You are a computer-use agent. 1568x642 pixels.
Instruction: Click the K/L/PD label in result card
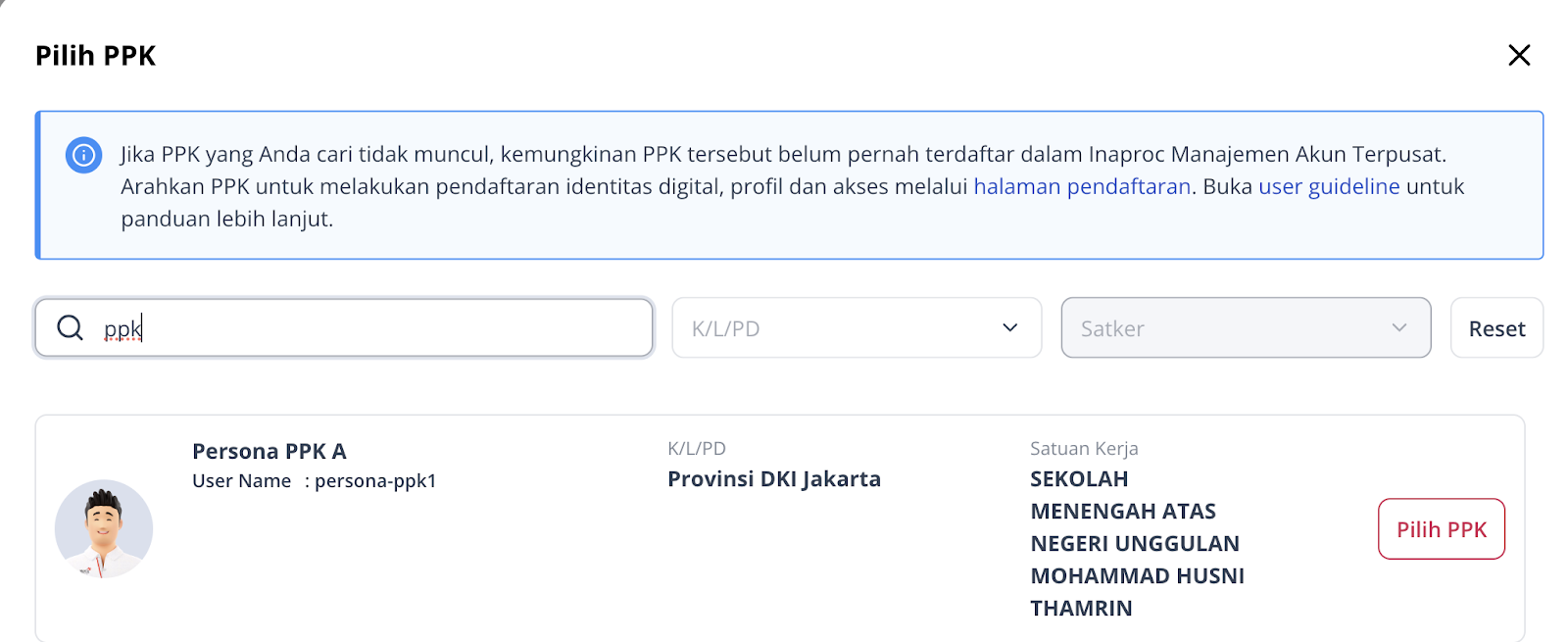(x=697, y=448)
